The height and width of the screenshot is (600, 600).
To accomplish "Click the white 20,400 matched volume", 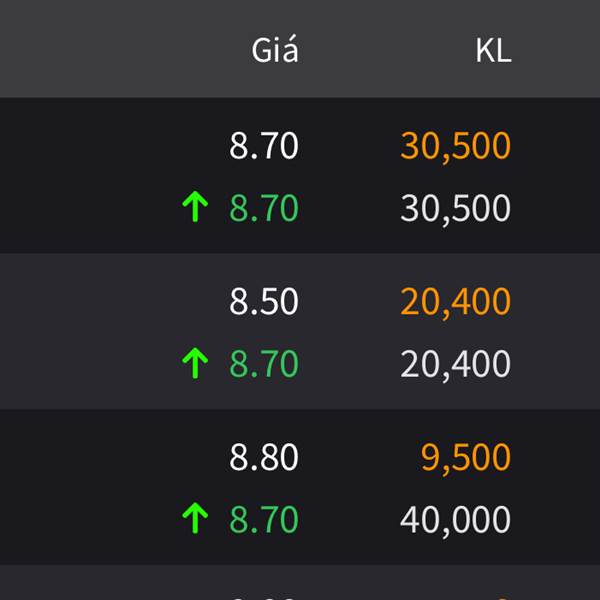I will (x=455, y=365).
